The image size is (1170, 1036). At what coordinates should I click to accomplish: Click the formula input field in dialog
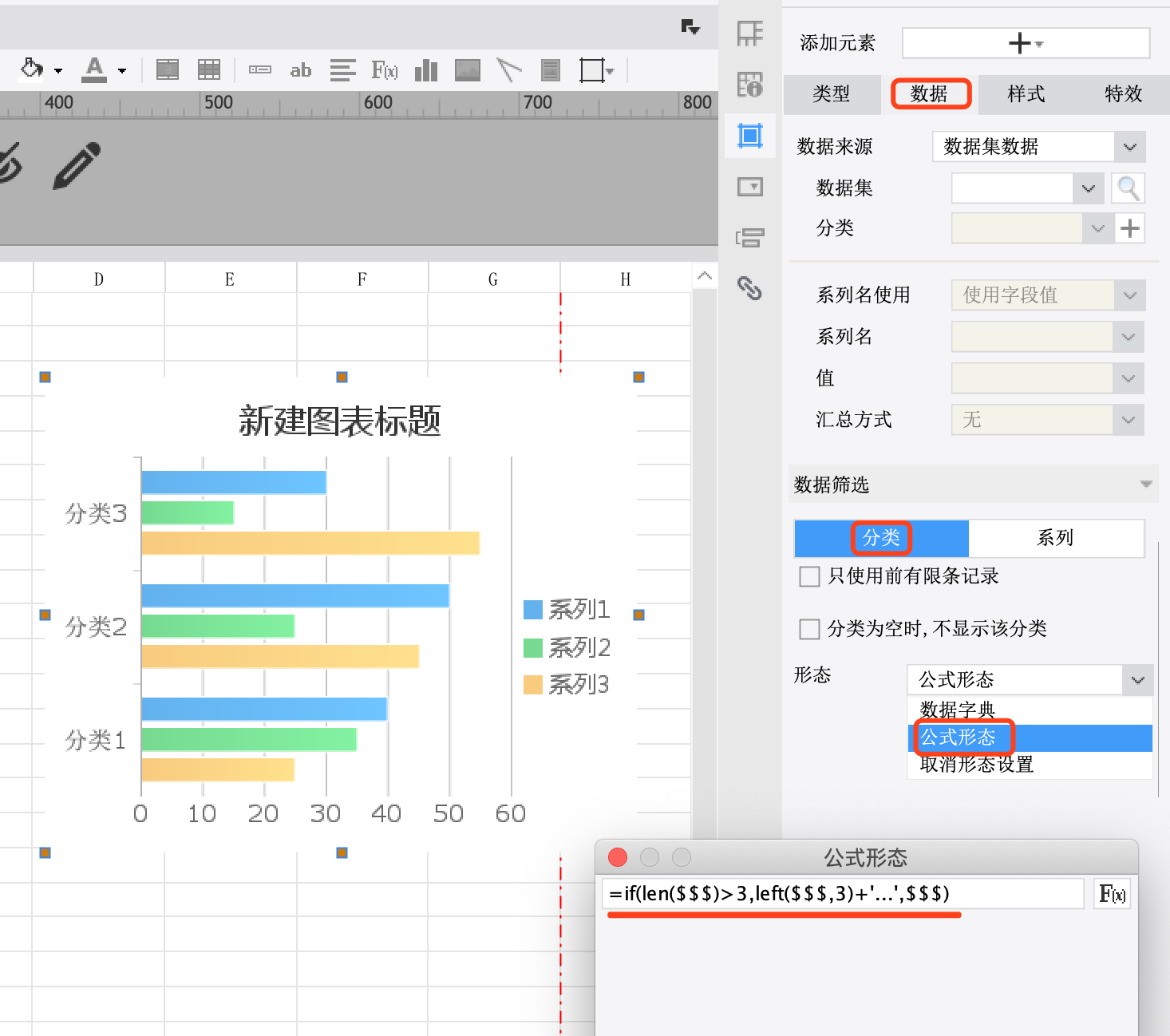tap(843, 894)
